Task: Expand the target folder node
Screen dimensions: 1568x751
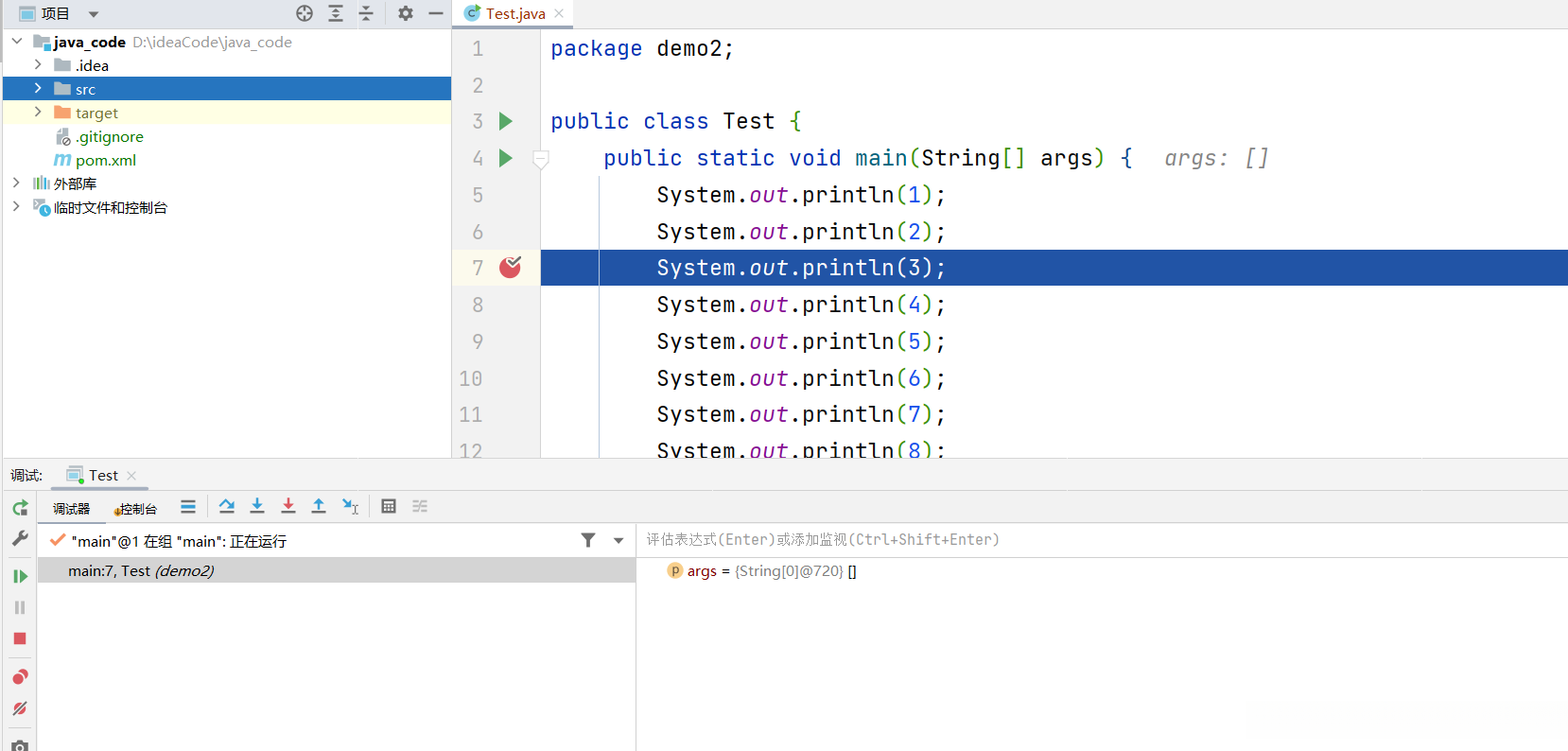Action: (38, 113)
